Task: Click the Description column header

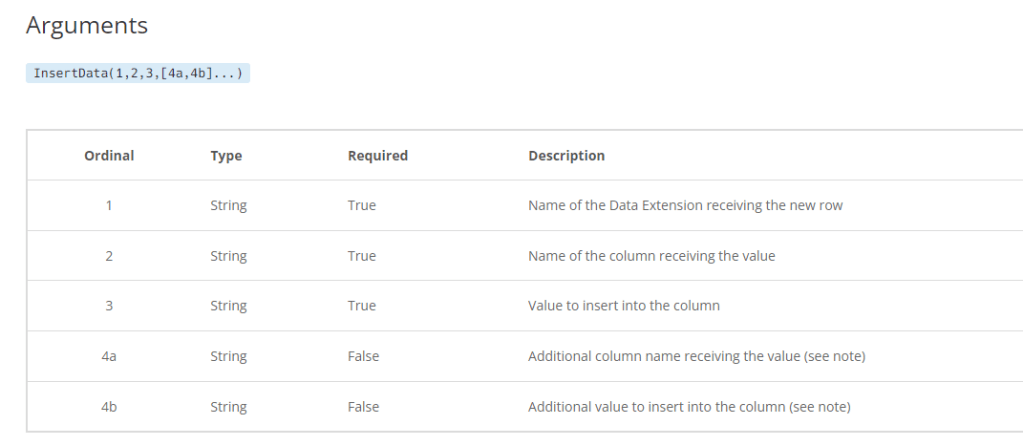Action: [566, 156]
